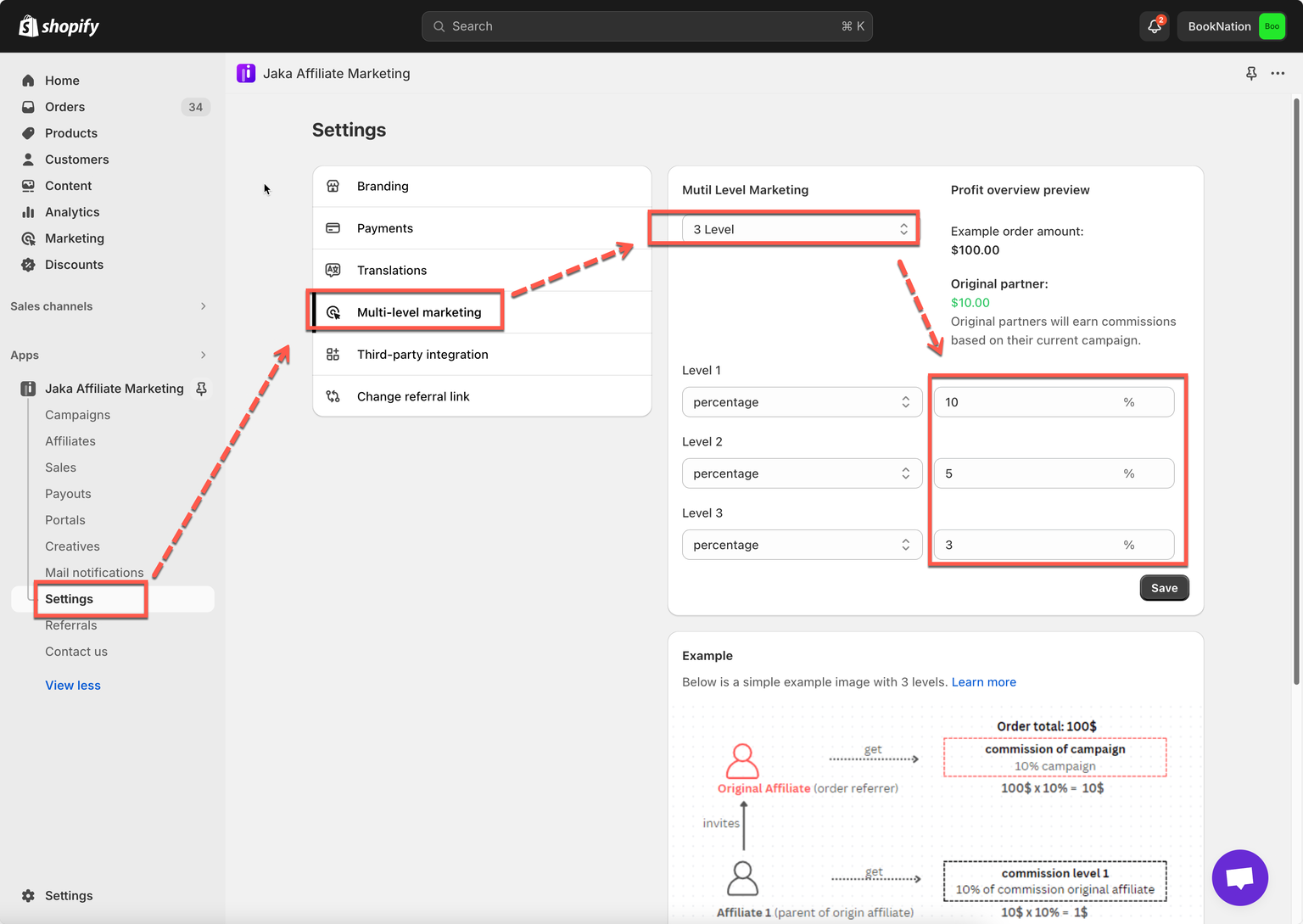The height and width of the screenshot is (924, 1303).
Task: Open the chat support bubble
Action: (1239, 877)
